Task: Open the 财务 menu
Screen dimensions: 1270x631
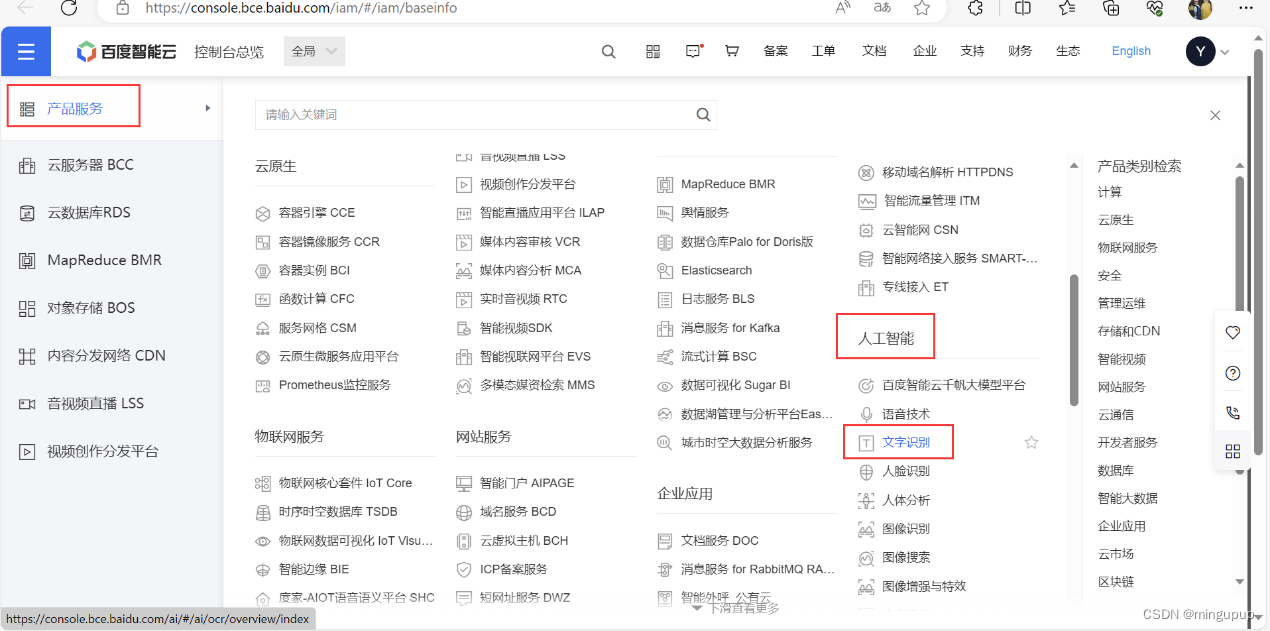Action: 1020,52
